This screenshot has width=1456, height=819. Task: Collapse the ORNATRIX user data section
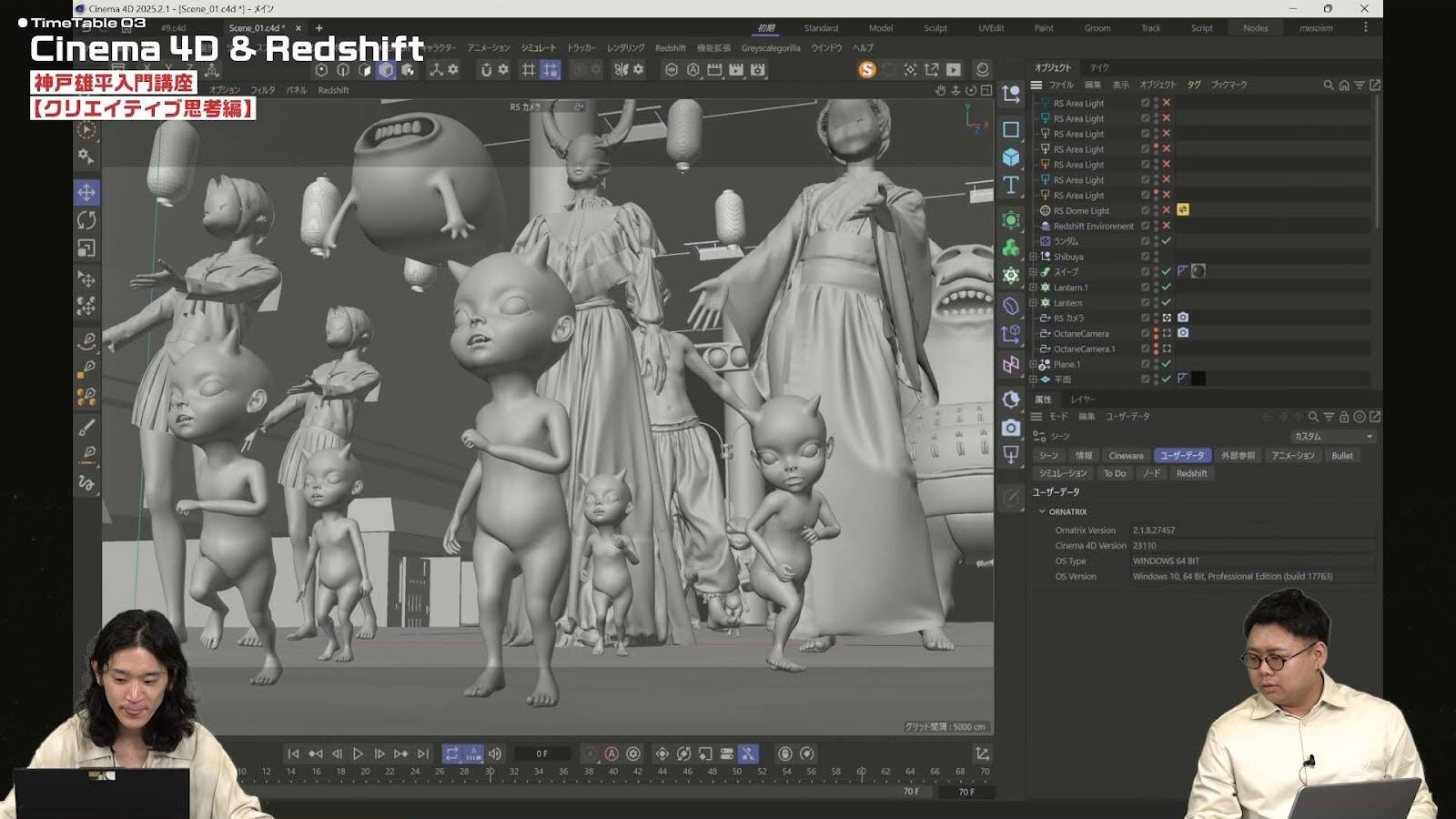tap(1043, 511)
